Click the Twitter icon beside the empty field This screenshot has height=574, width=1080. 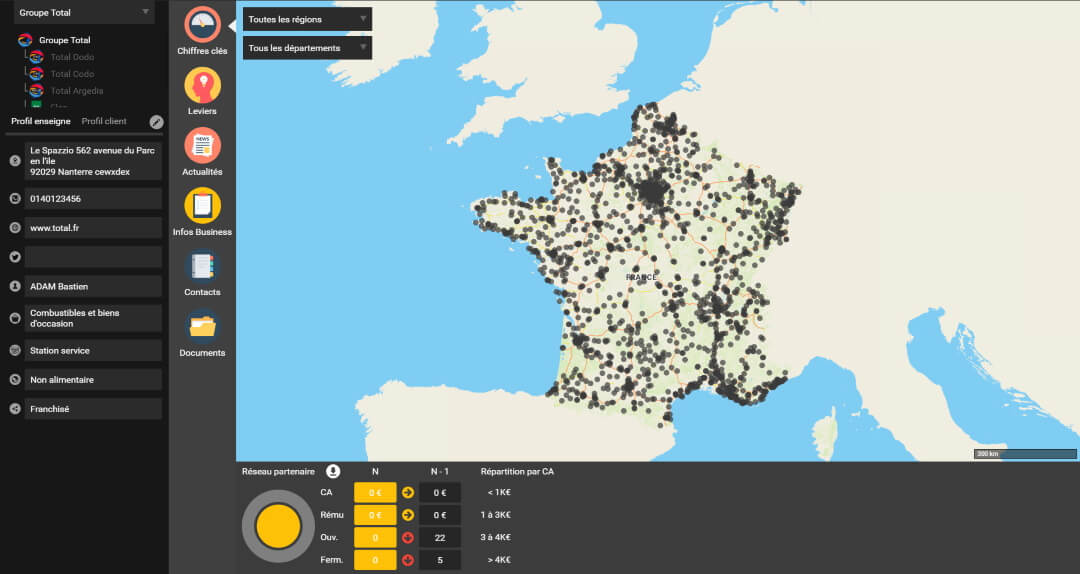click(x=14, y=257)
